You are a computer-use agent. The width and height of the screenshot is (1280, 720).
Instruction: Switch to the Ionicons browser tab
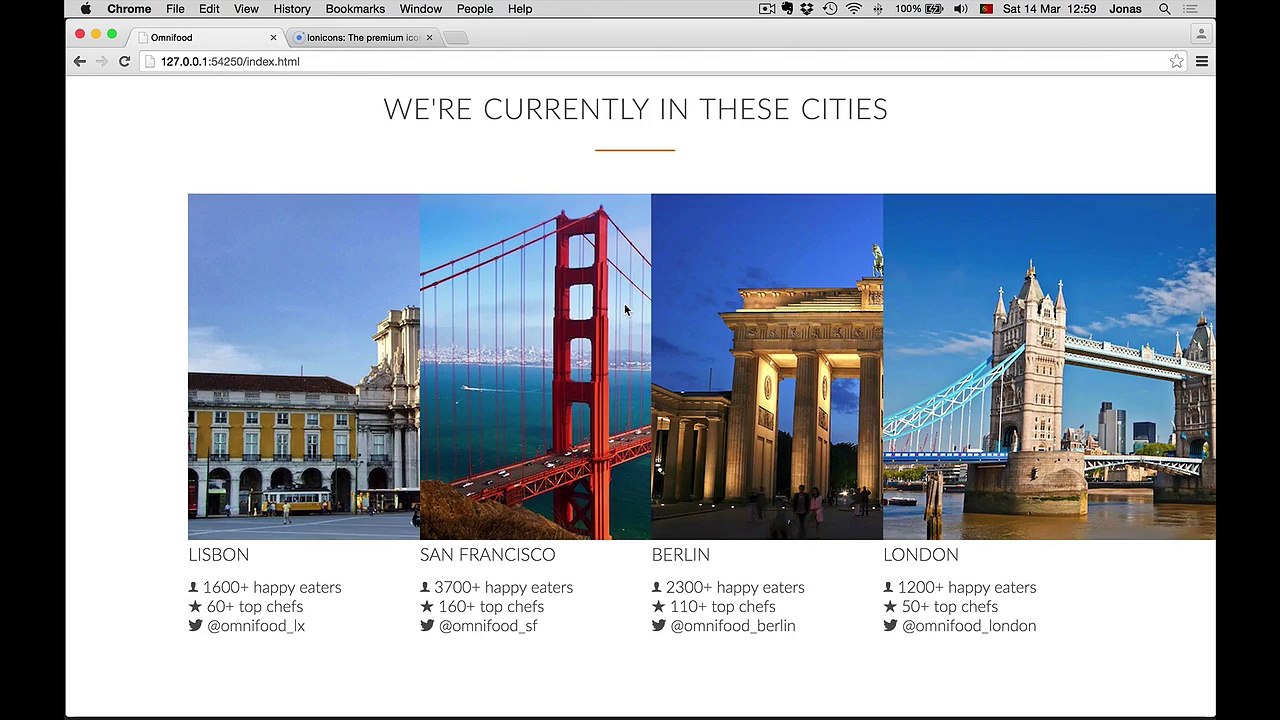click(363, 38)
